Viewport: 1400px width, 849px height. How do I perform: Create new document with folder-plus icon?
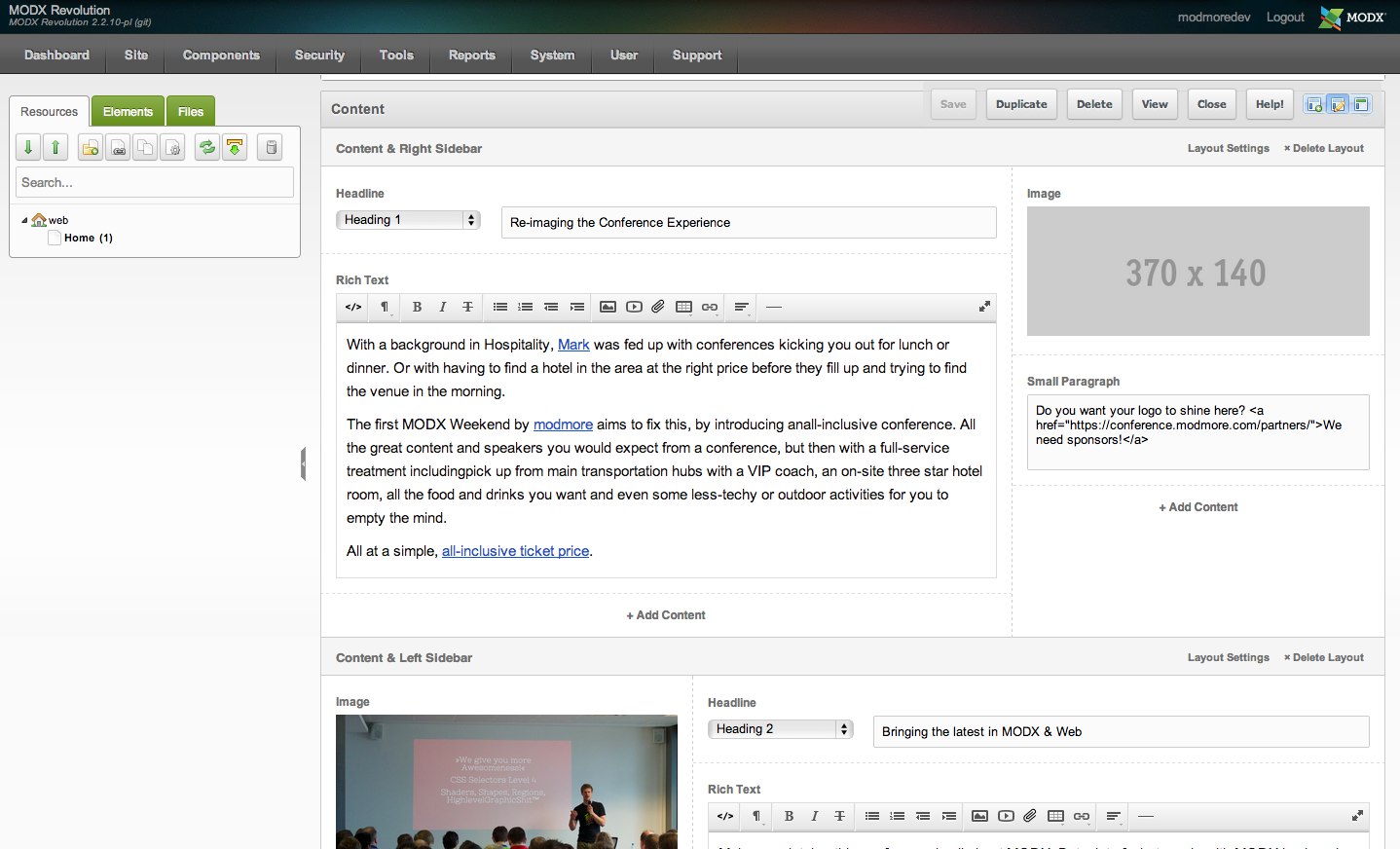click(90, 147)
